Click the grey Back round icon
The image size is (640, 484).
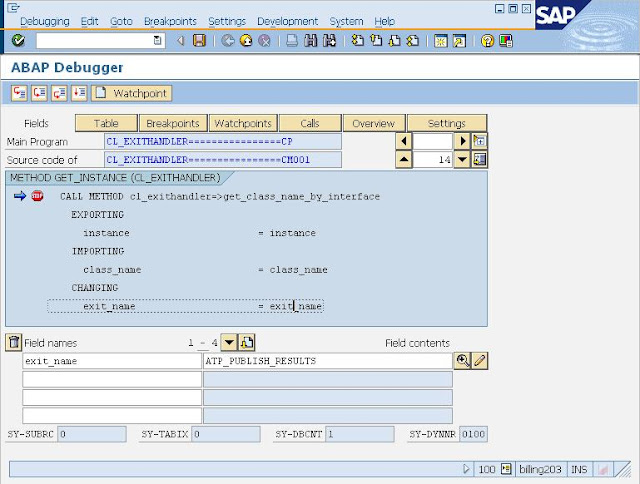[x=228, y=40]
